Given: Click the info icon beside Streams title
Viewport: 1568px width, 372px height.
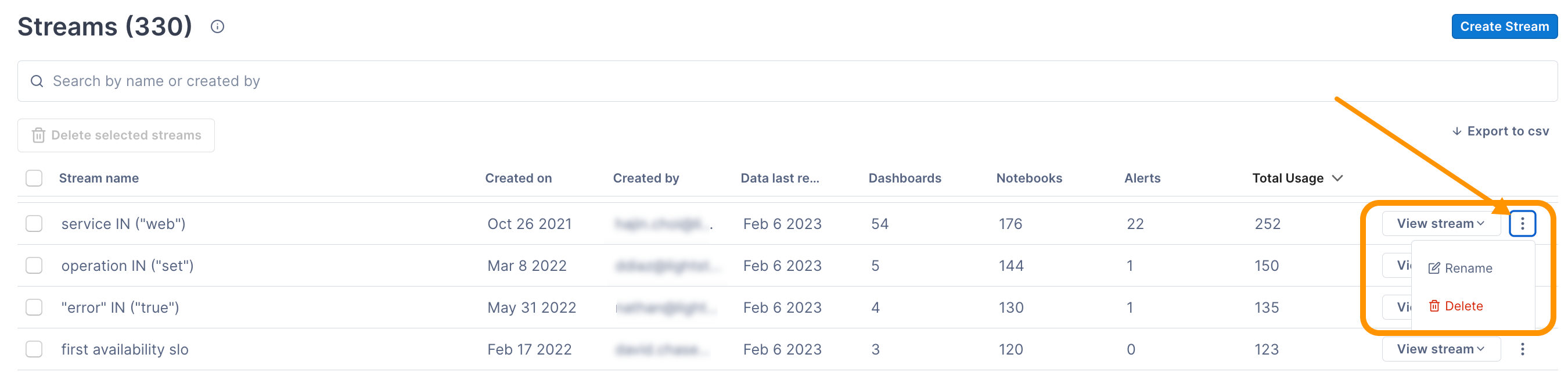Looking at the screenshot, I should click(x=217, y=27).
